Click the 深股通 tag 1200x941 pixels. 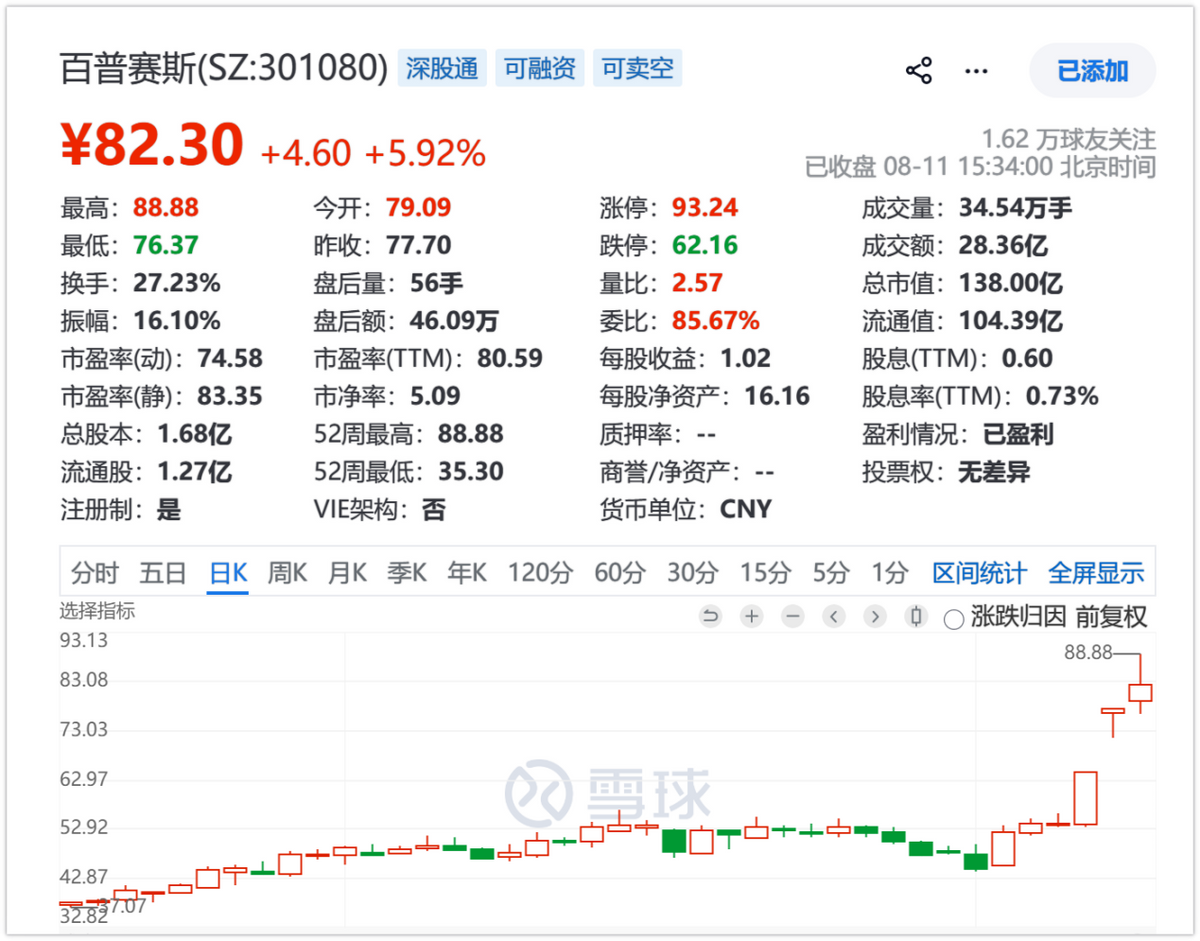pyautogui.click(x=442, y=69)
